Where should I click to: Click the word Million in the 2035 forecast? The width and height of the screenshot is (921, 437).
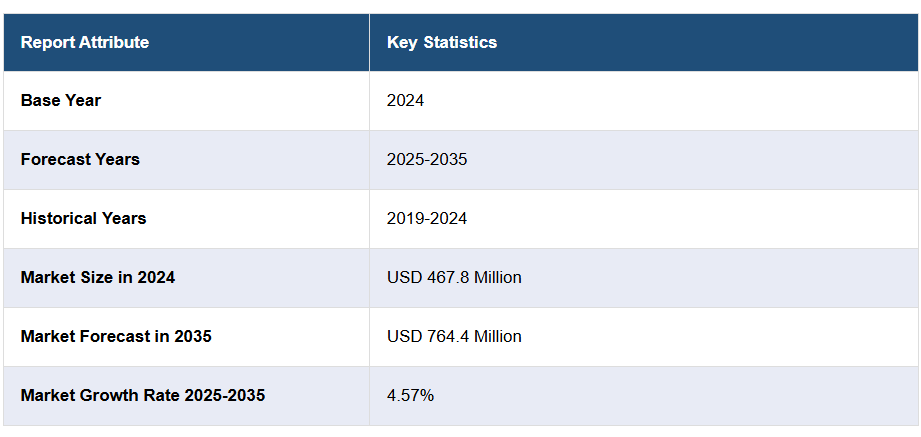coord(496,336)
